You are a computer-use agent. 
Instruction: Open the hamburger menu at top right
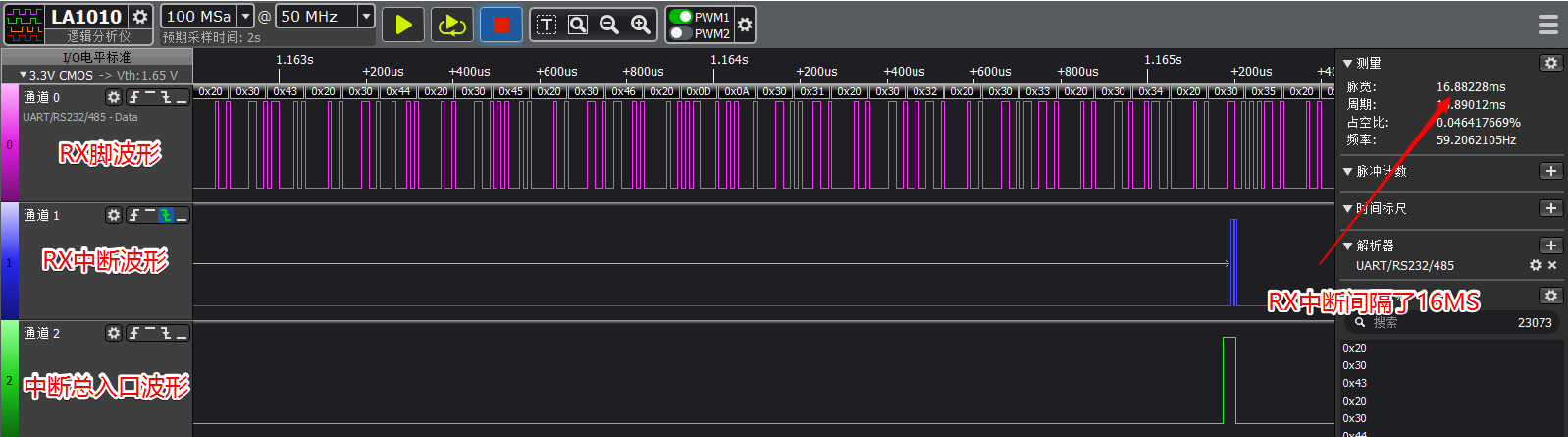[x=1547, y=25]
